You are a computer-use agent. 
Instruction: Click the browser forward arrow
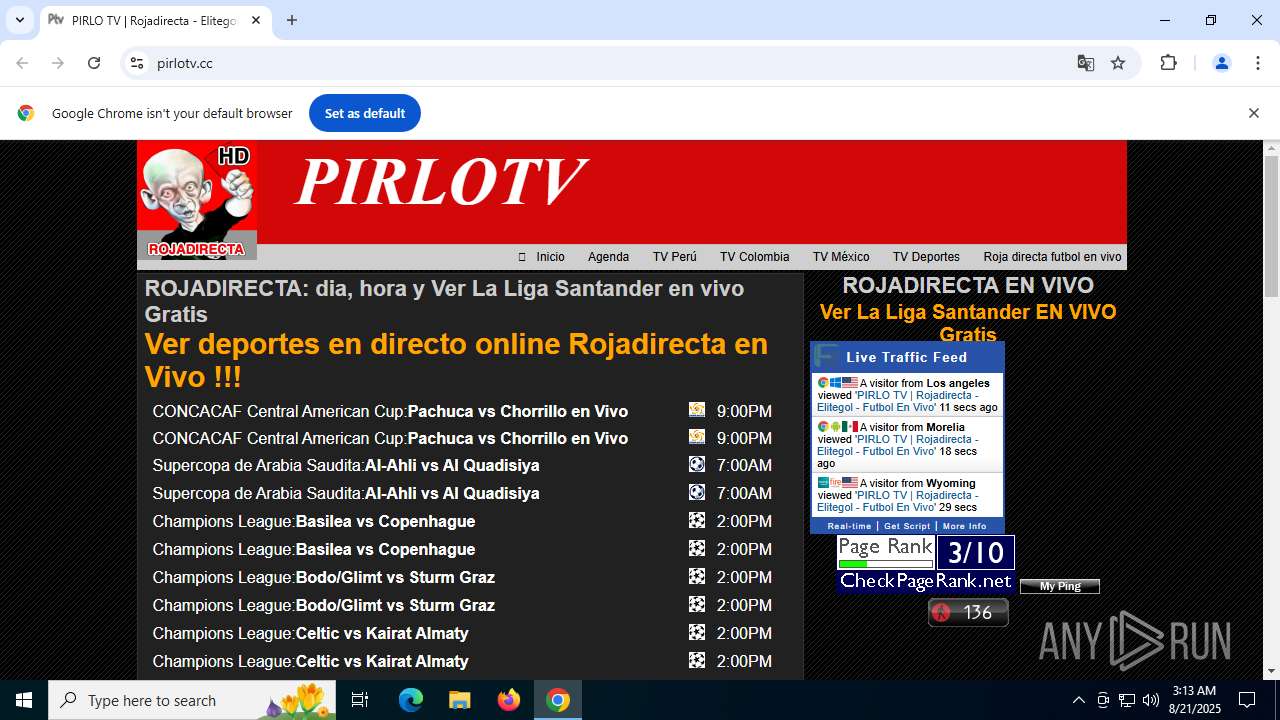[x=58, y=63]
